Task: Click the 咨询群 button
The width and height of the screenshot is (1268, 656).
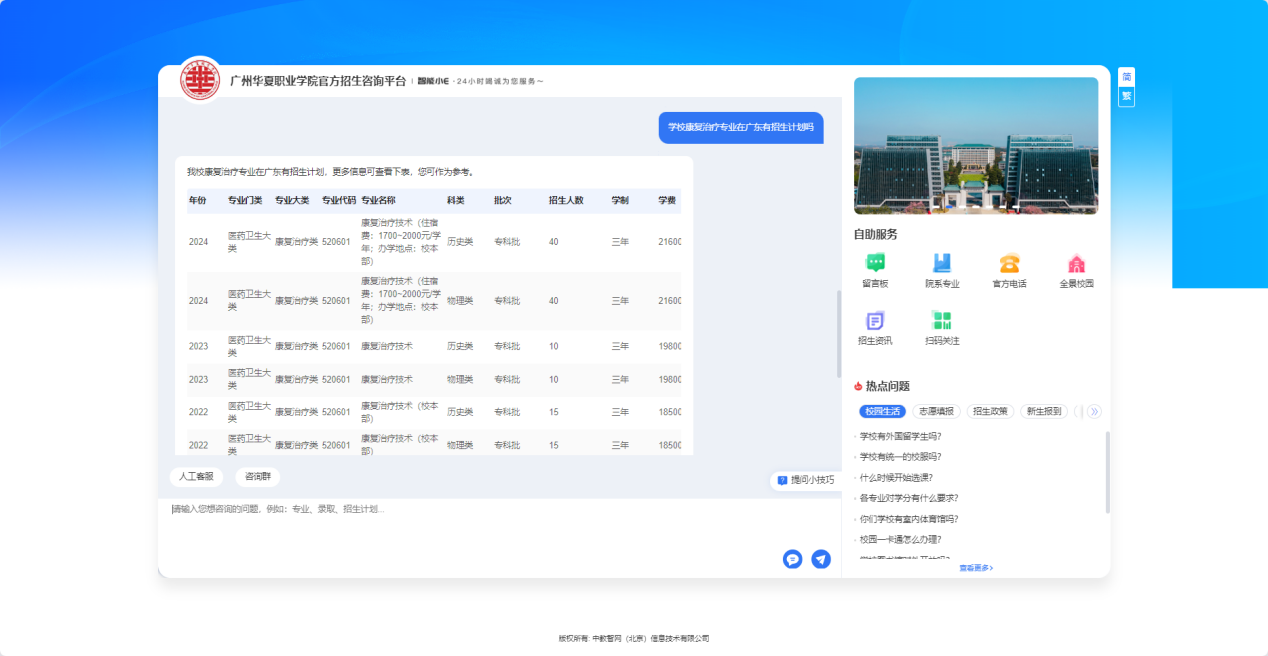Action: coord(258,477)
